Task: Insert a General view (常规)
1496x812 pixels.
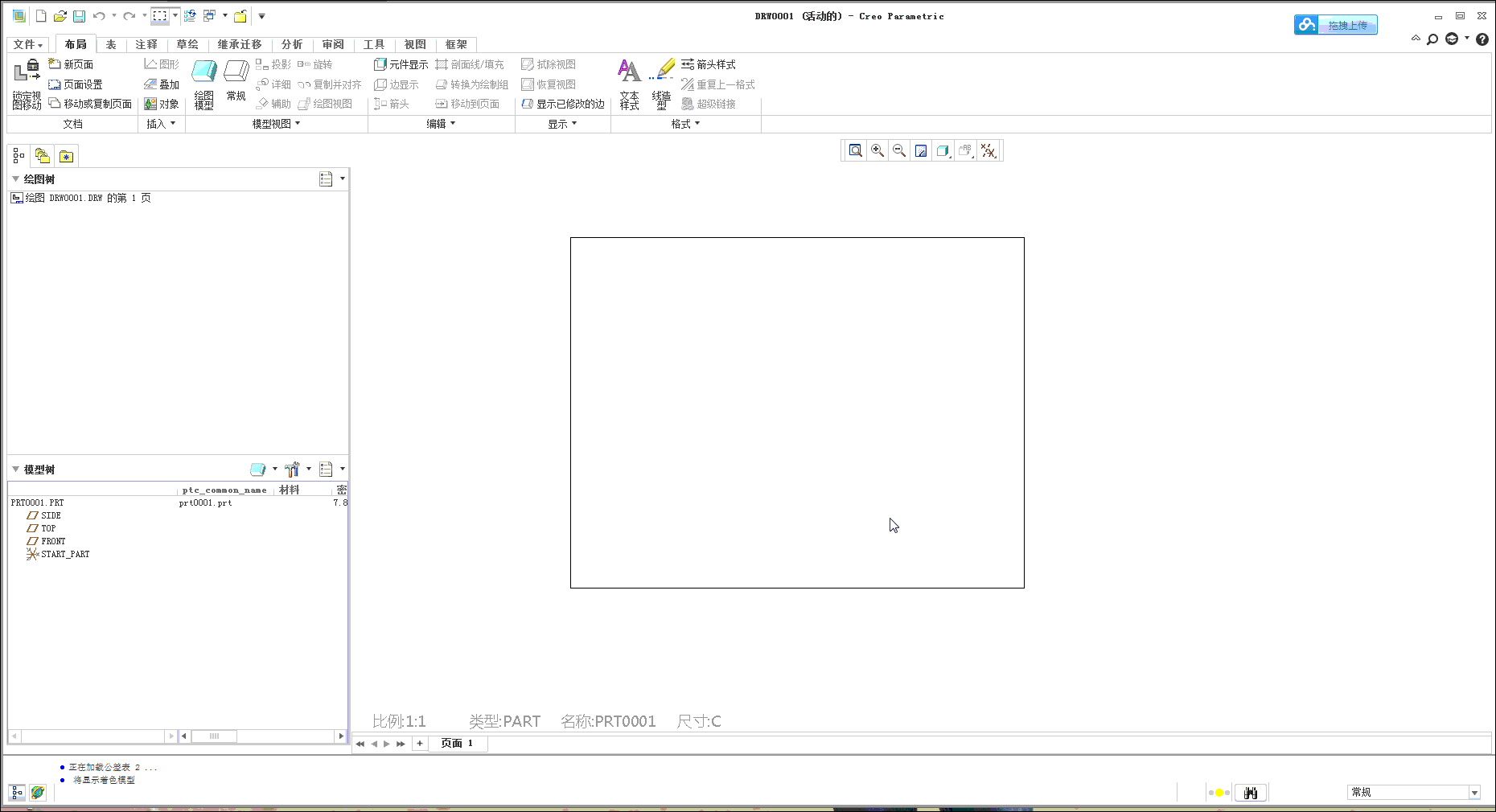Action: tap(236, 80)
